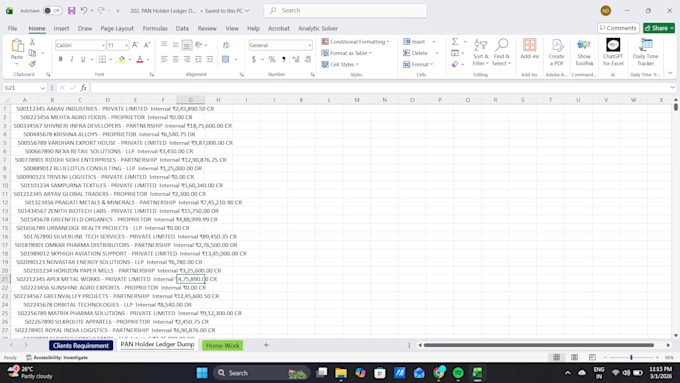Toggle Middle Align vertical alignment
The width and height of the screenshot is (680, 383).
point(176,45)
